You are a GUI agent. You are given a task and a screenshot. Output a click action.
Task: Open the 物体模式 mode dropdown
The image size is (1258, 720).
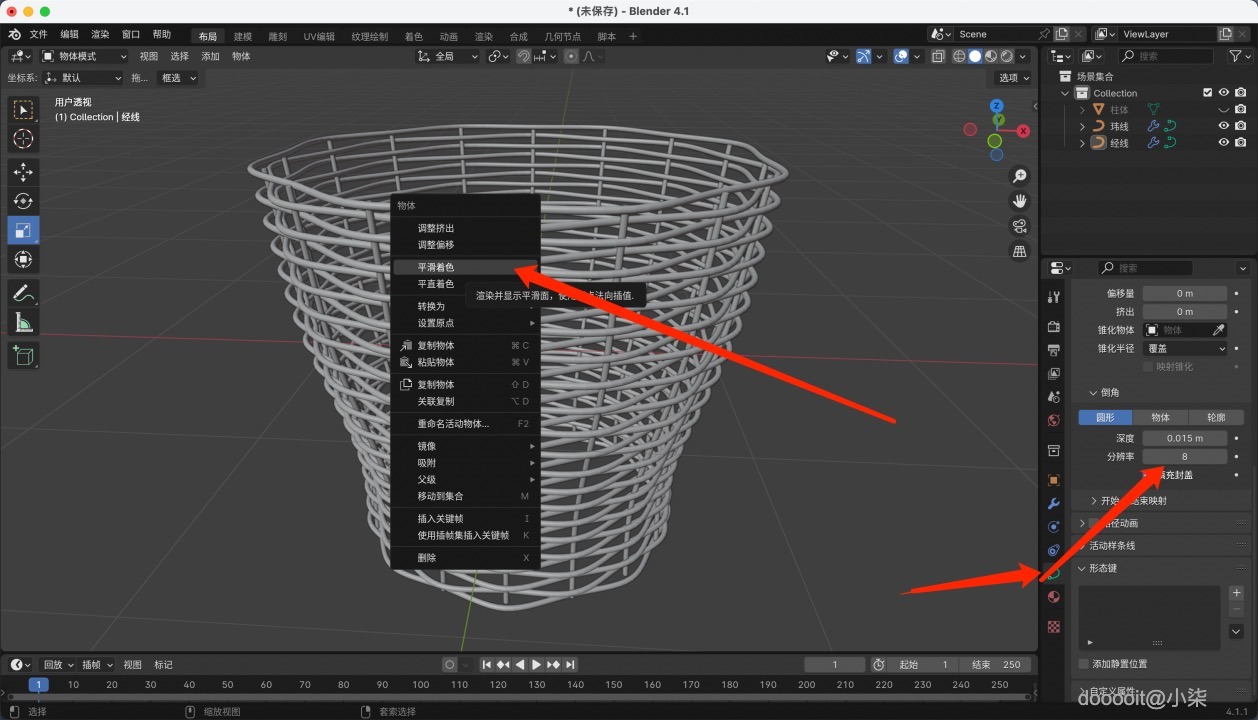[x=85, y=56]
